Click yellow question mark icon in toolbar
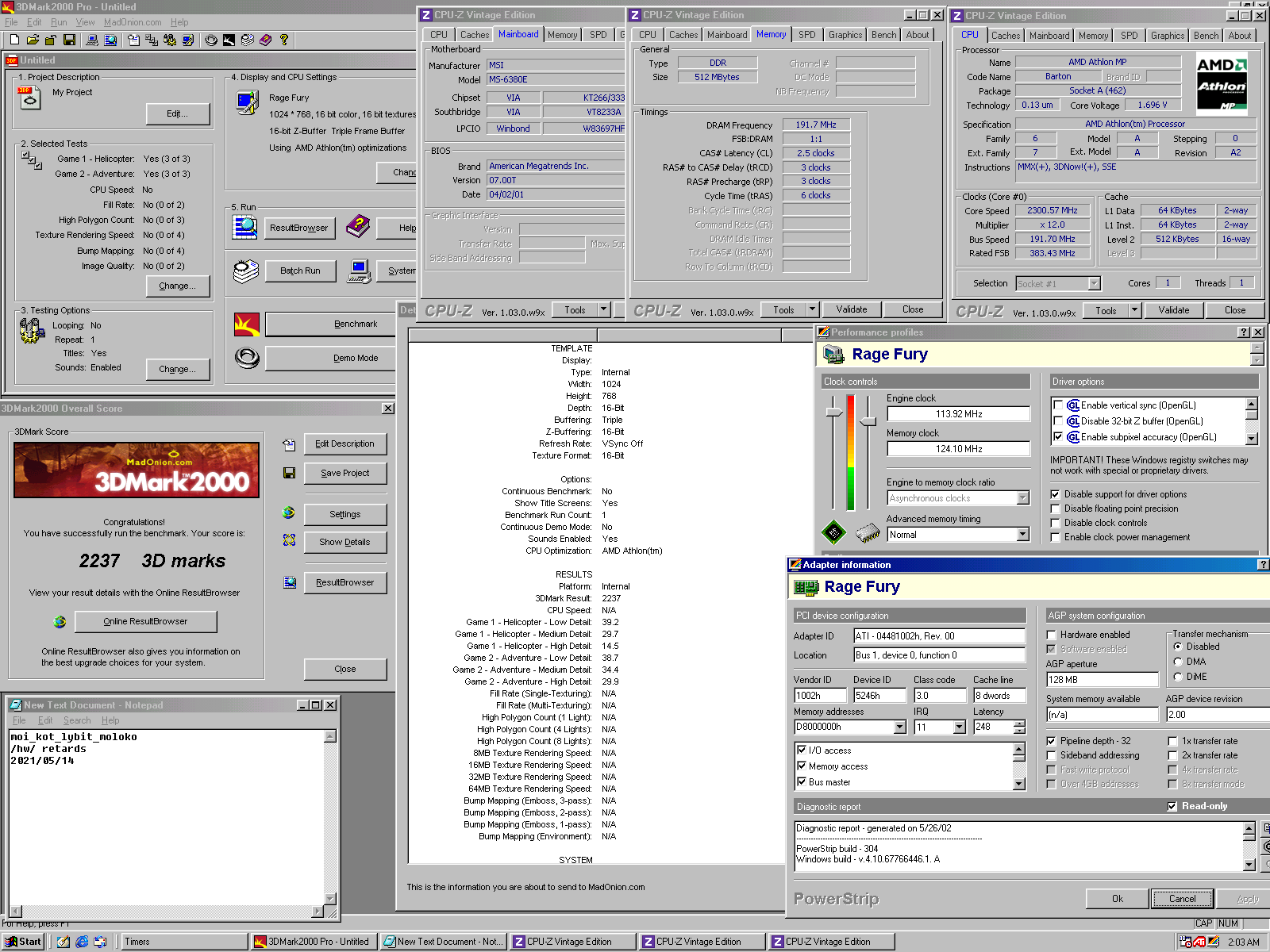This screenshot has height=952, width=1270. (283, 40)
